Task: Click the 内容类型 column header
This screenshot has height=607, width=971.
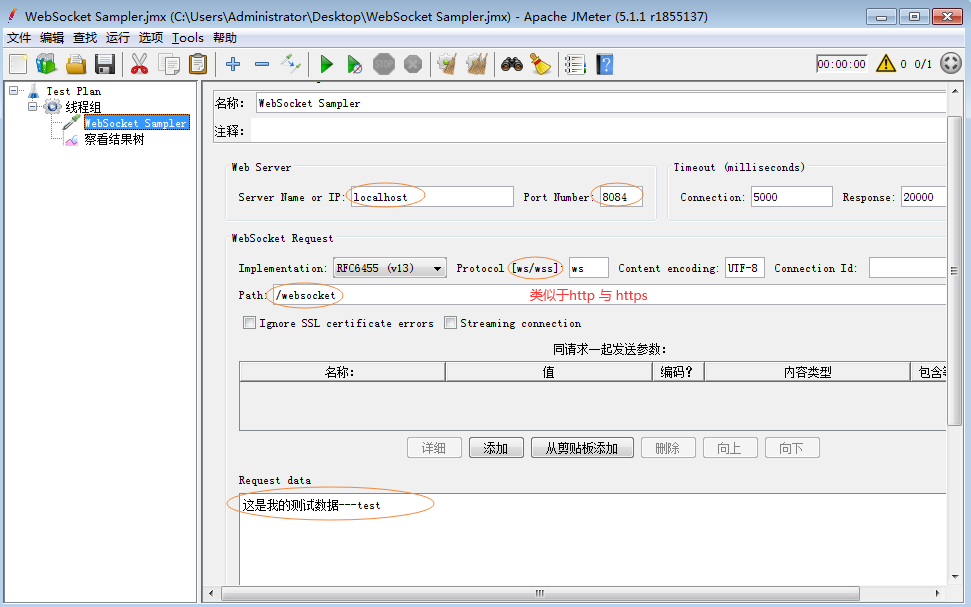Action: pyautogui.click(x=807, y=372)
